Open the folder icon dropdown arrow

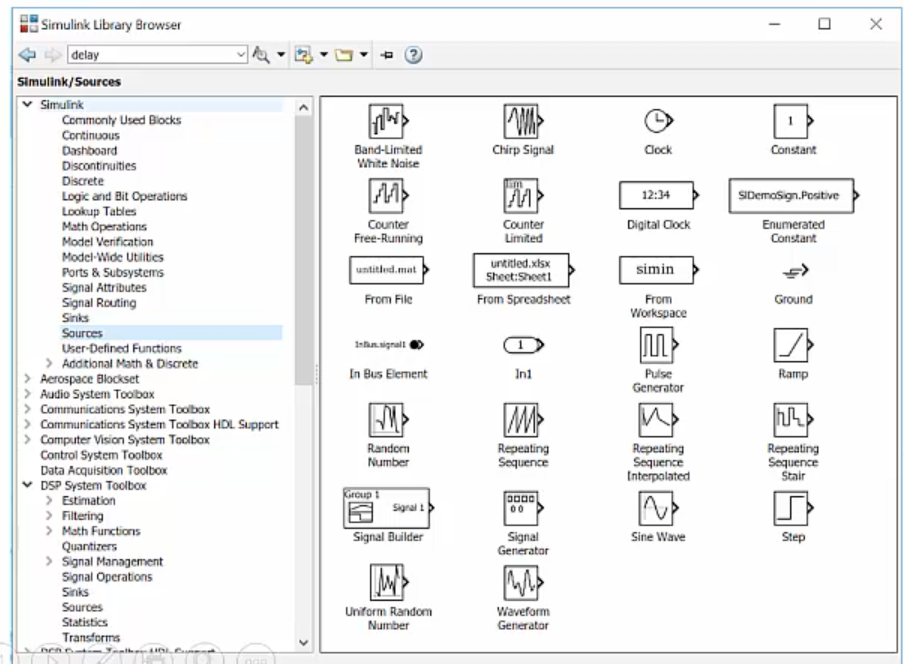click(x=363, y=55)
